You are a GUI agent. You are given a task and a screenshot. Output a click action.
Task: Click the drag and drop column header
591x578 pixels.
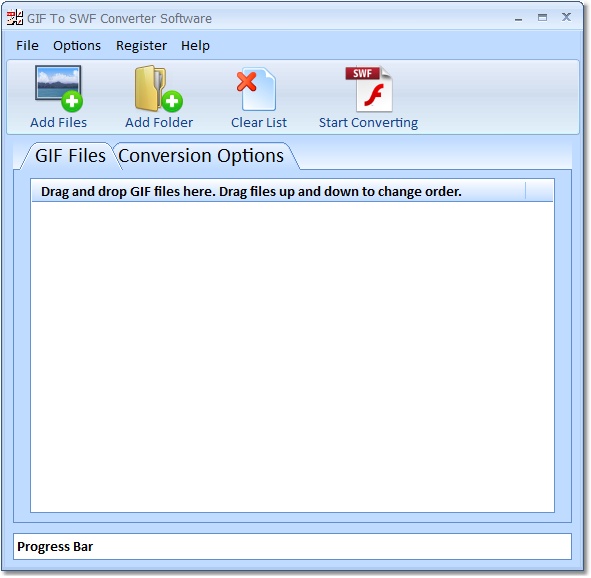pyautogui.click(x=279, y=191)
